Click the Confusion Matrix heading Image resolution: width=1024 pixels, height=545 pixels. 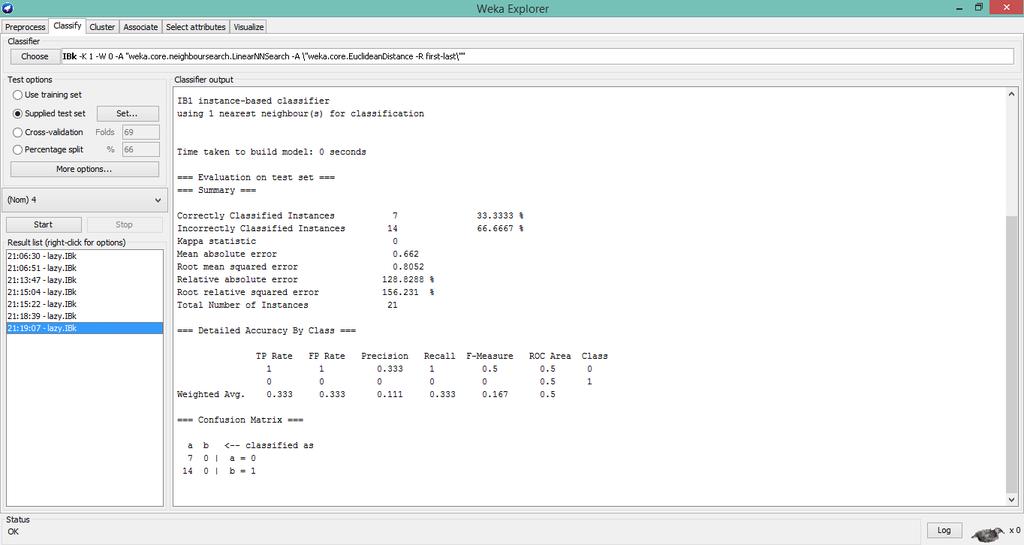pyautogui.click(x=240, y=420)
